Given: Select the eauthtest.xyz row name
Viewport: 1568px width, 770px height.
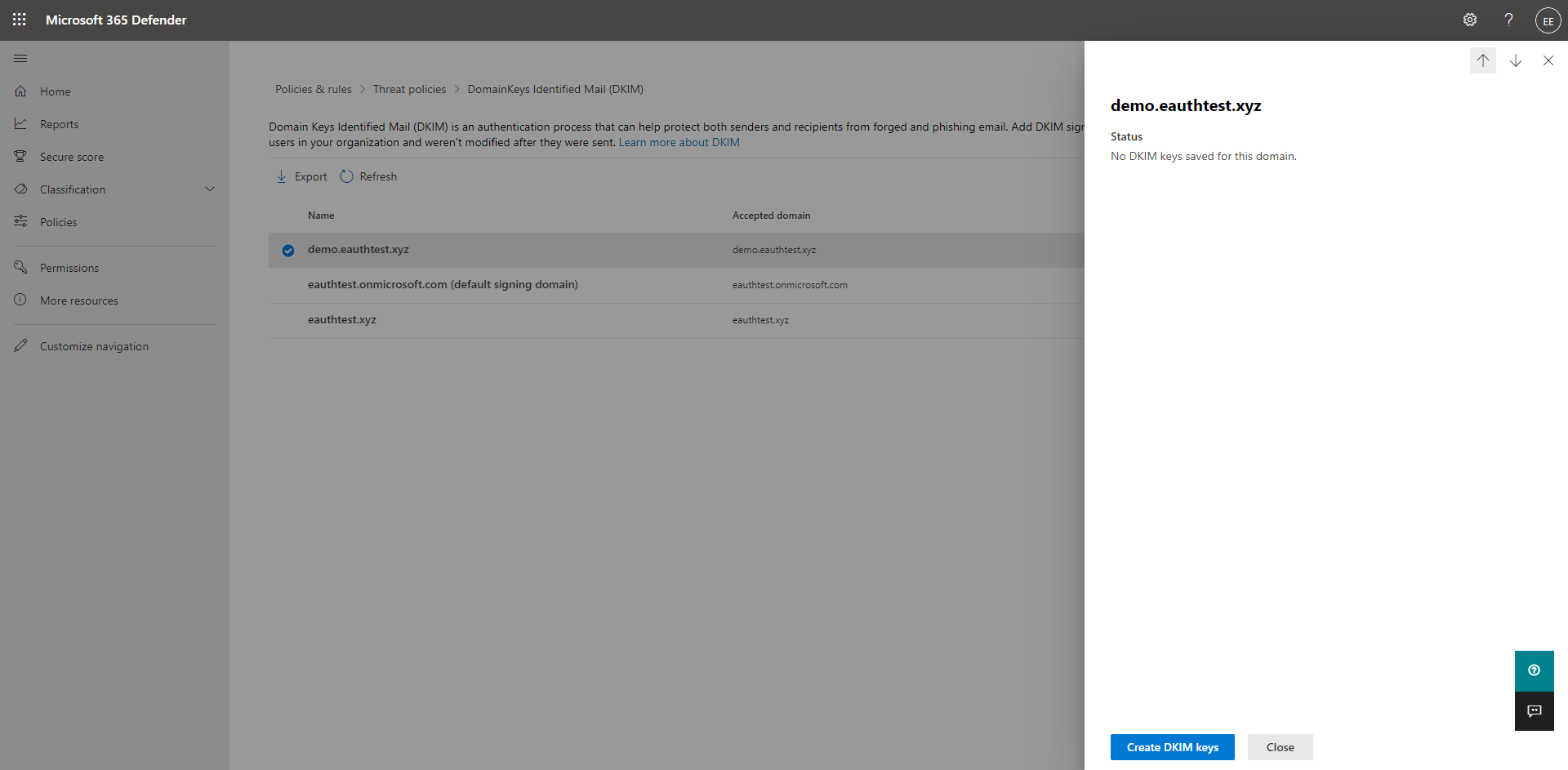Looking at the screenshot, I should pos(342,319).
